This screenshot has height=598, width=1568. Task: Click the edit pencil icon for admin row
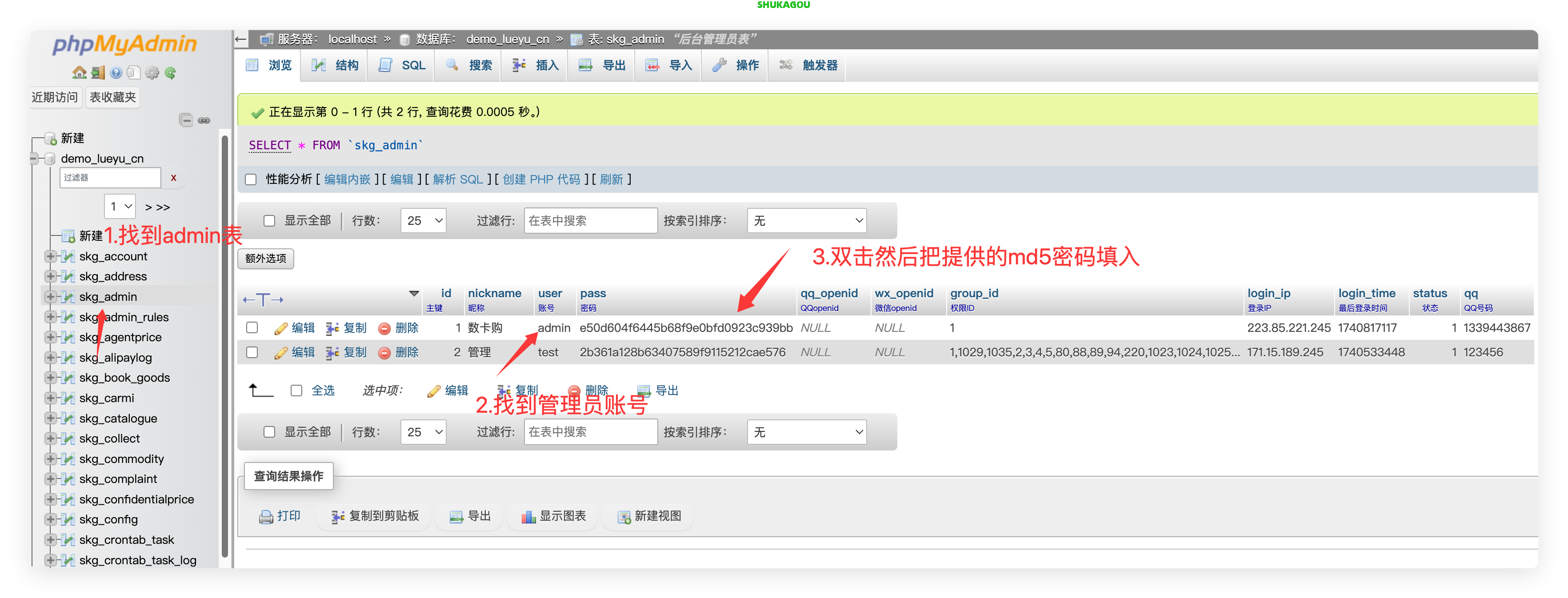280,328
